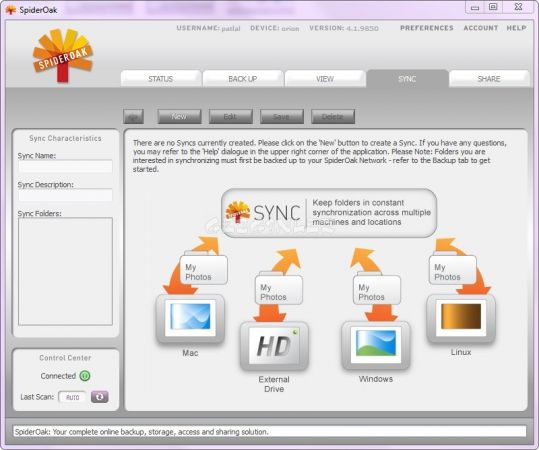The image size is (539, 450).
Task: Click the Save button
Action: coord(282,117)
